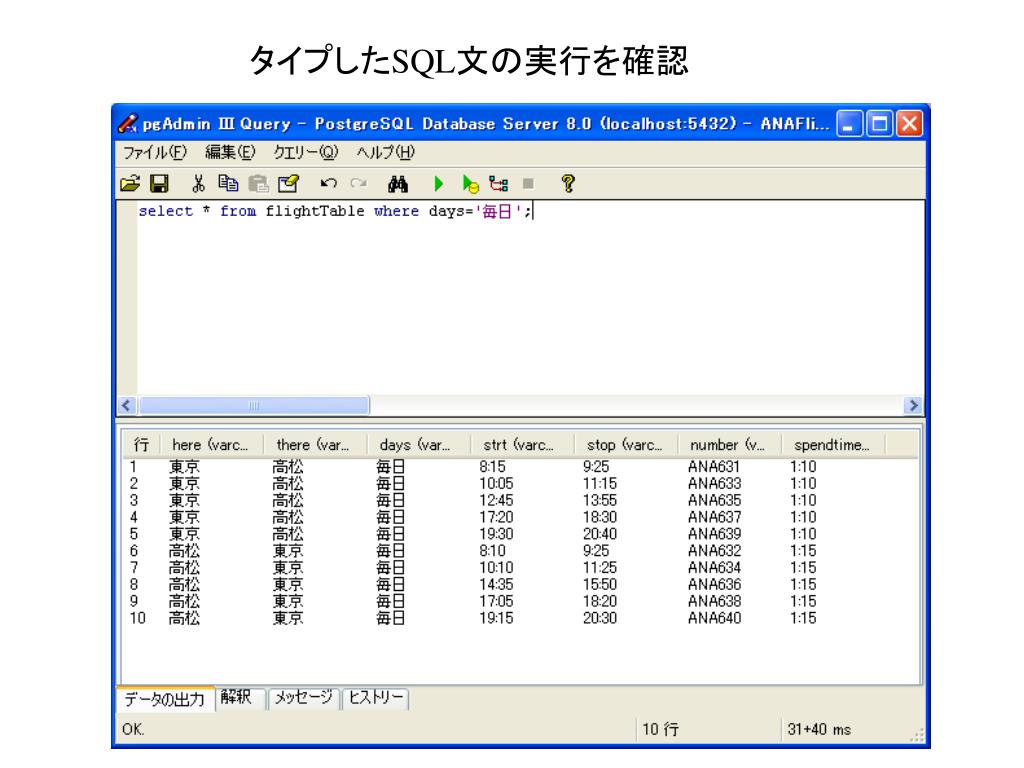Click right arrow of horizontal scrollbar
The width and height of the screenshot is (1024, 768).
914,406
